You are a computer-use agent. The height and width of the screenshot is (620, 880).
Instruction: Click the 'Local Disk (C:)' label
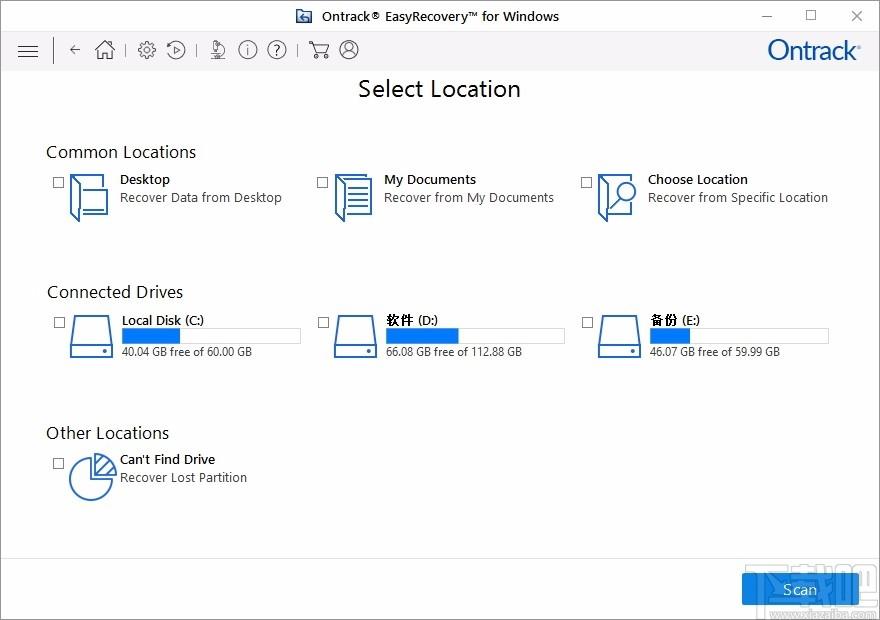(x=163, y=320)
